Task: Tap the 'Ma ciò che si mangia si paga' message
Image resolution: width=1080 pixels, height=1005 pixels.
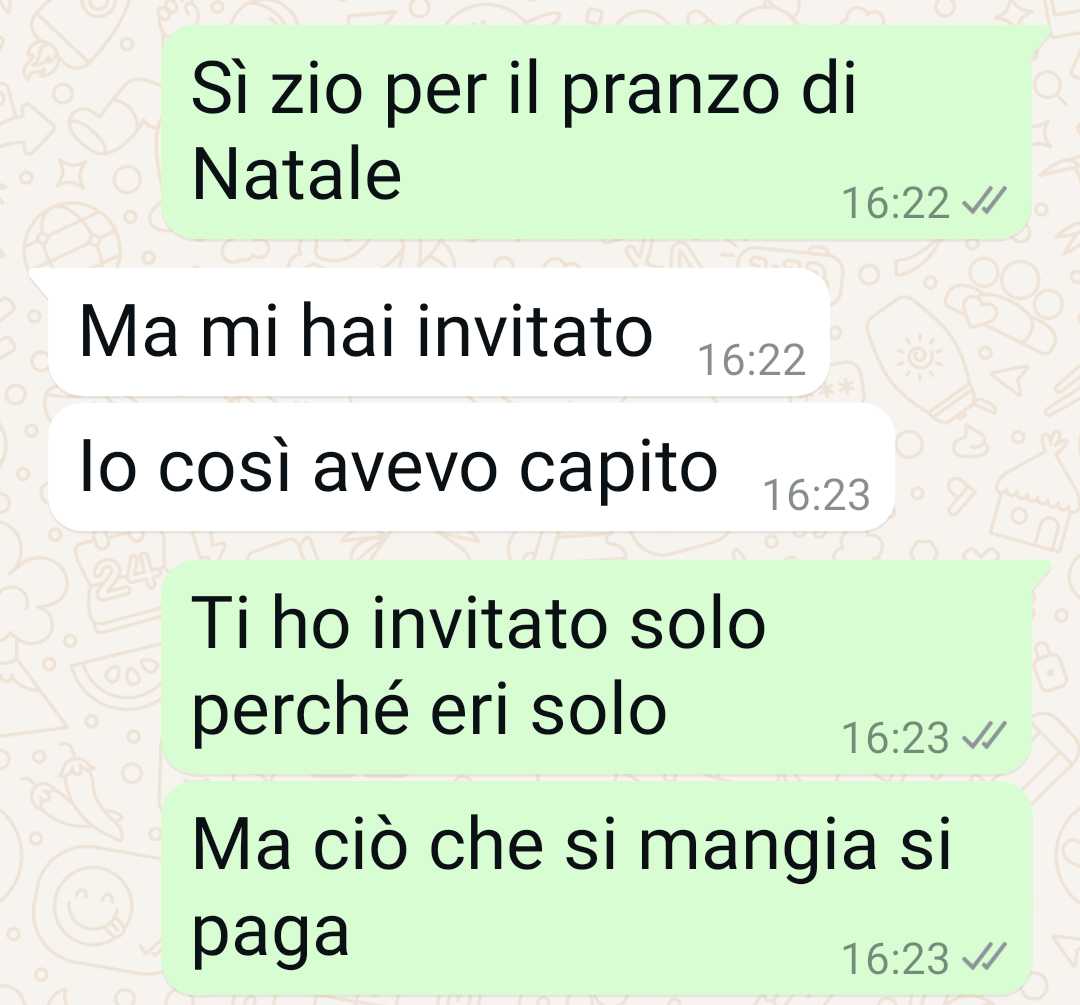Action: pyautogui.click(x=596, y=889)
